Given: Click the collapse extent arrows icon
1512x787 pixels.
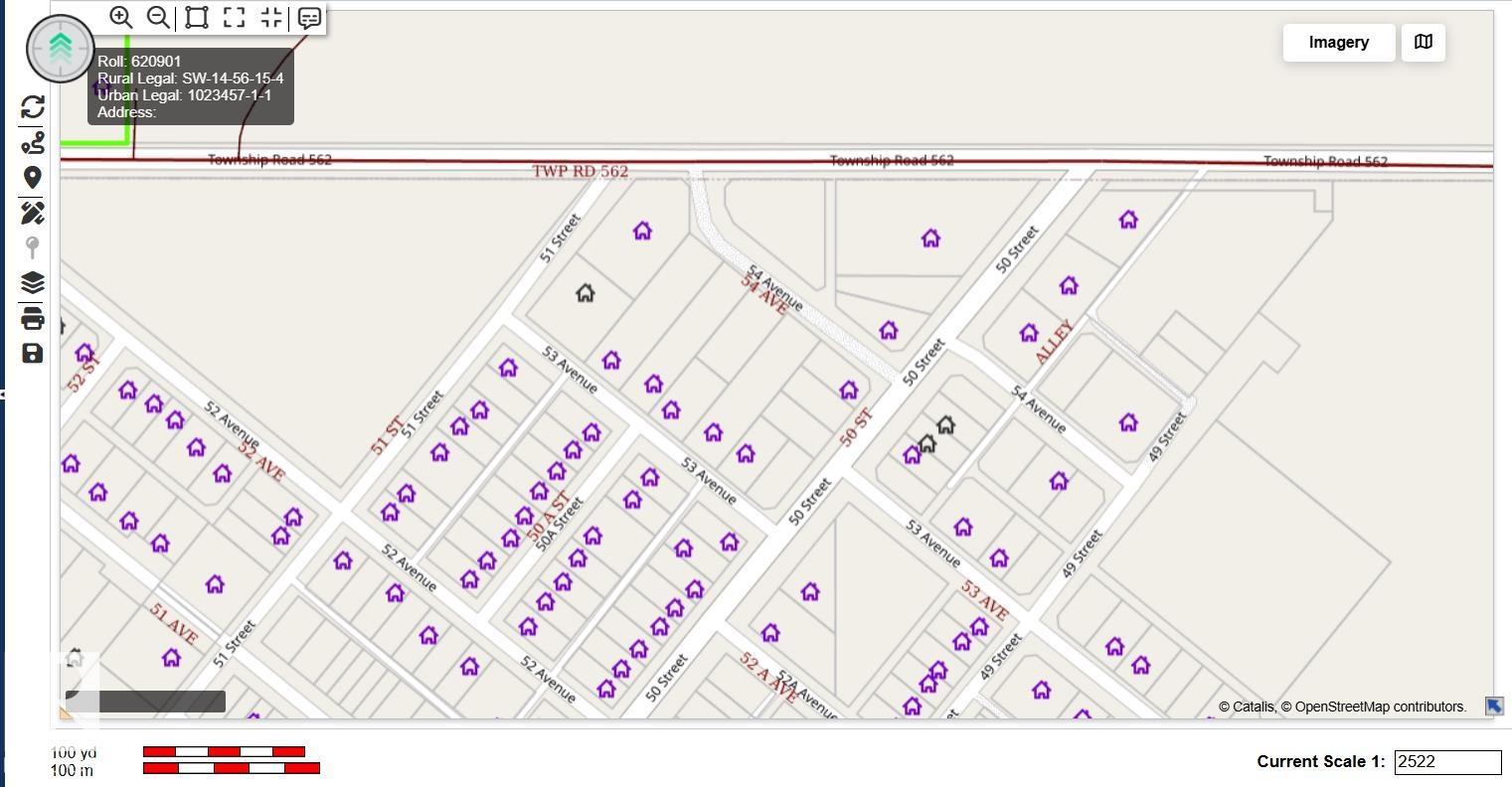Looking at the screenshot, I should tap(270, 17).
